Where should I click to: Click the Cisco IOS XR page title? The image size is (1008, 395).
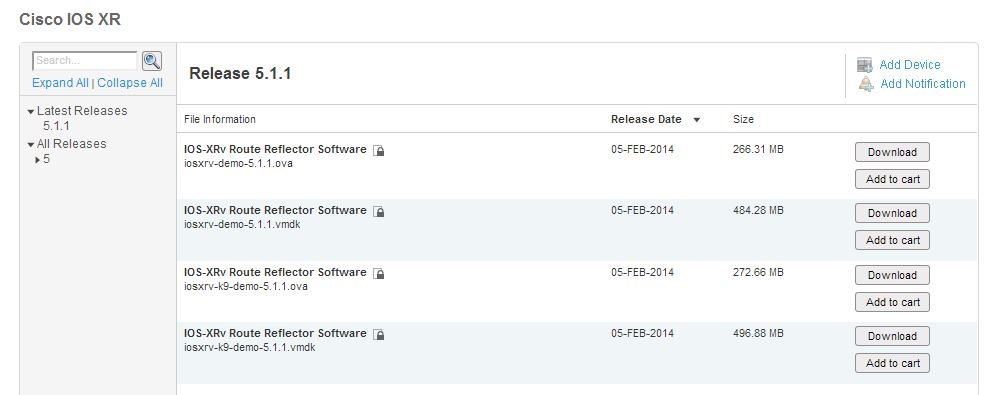70,20
